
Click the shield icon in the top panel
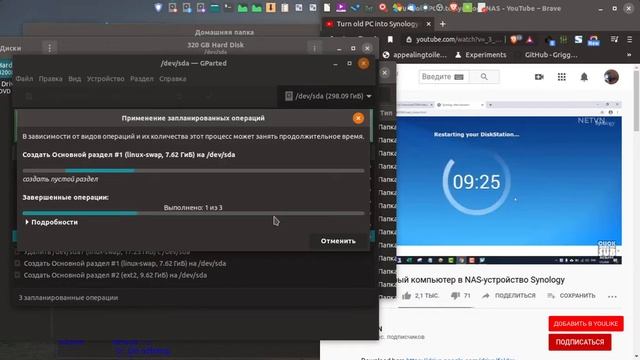(158, 8)
